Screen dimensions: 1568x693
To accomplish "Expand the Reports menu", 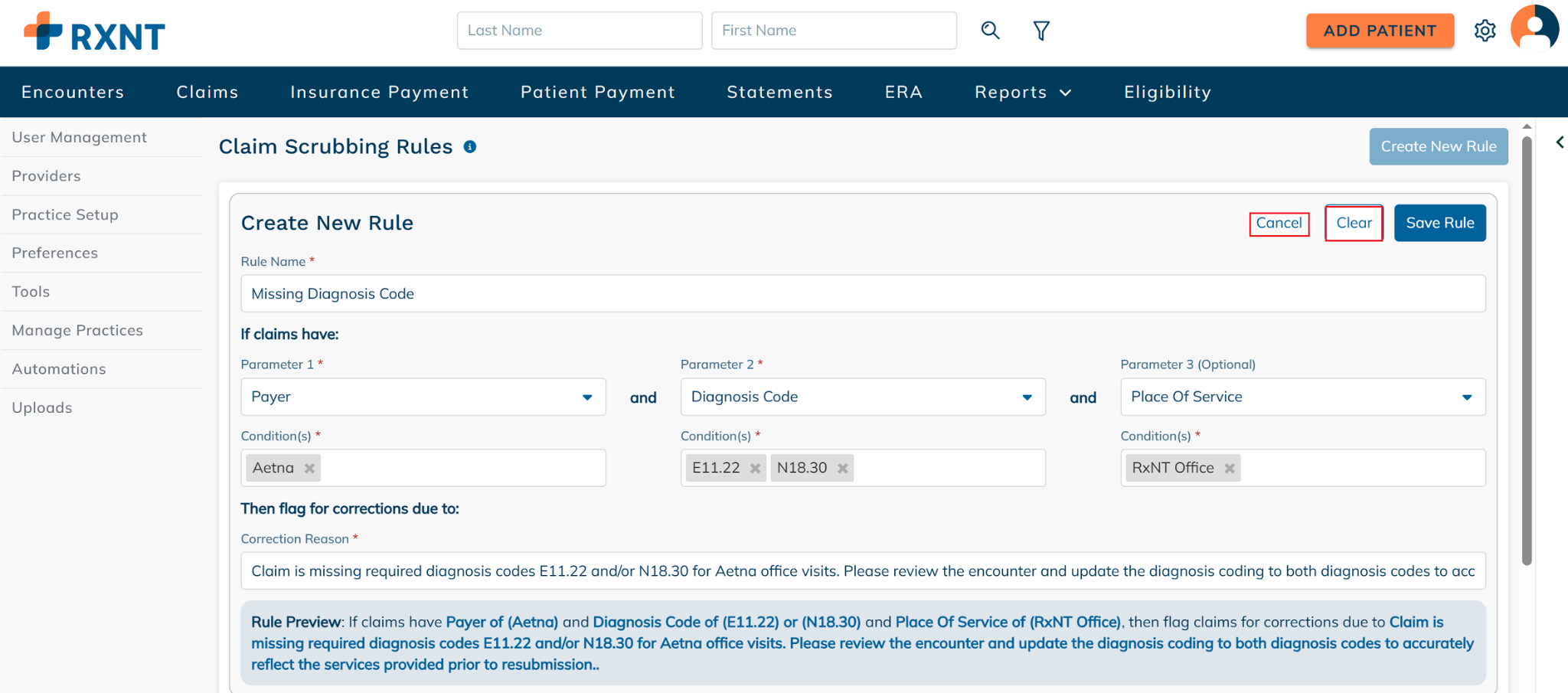I will pos(1022,93).
